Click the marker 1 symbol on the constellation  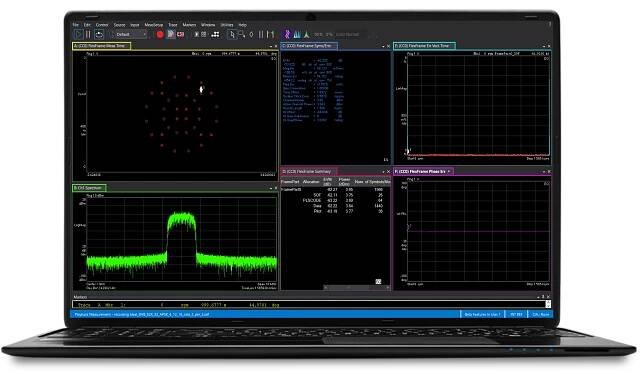coord(201,89)
